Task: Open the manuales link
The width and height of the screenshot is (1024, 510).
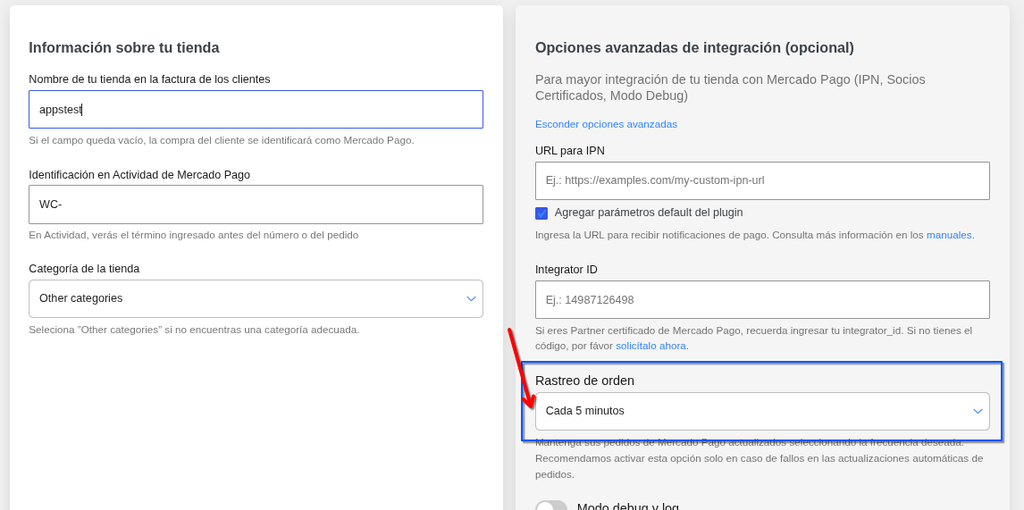Action: [949, 235]
